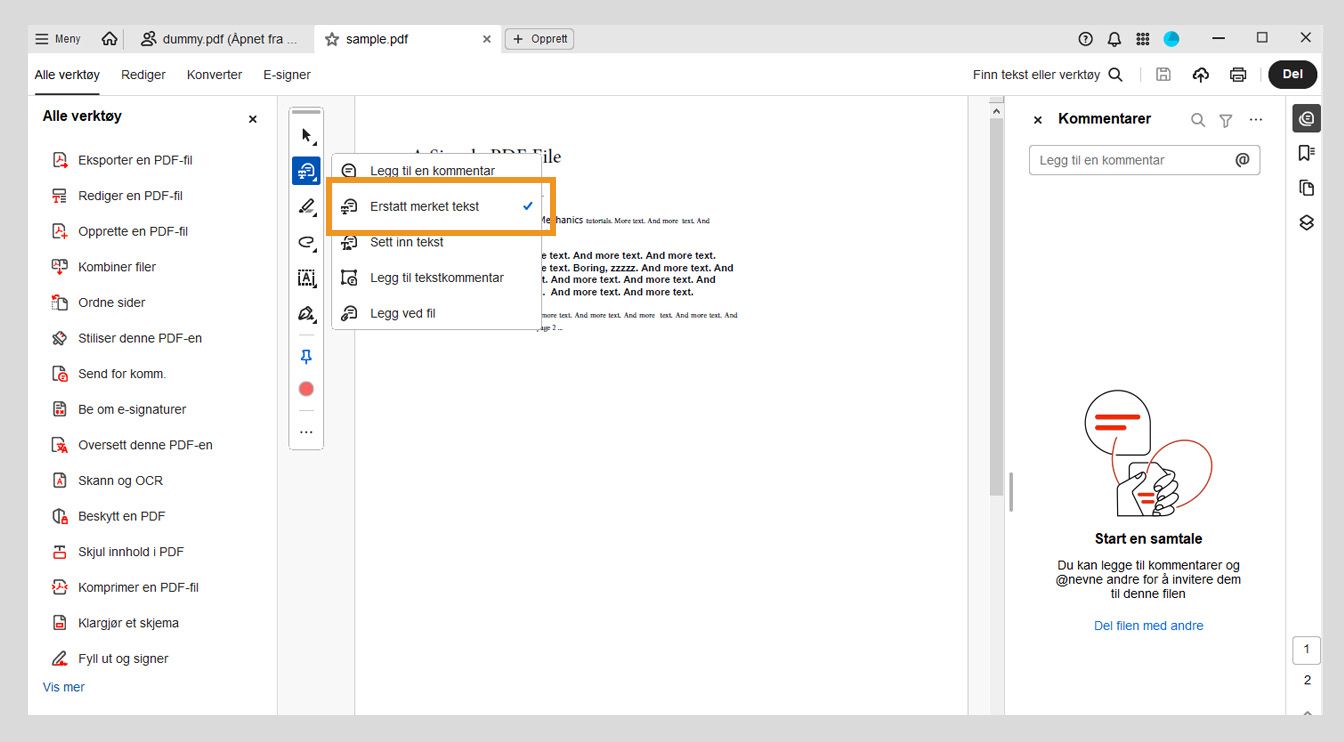This screenshot has height=742, width=1344.
Task: Open Ordne sider tool
Action: click(112, 303)
